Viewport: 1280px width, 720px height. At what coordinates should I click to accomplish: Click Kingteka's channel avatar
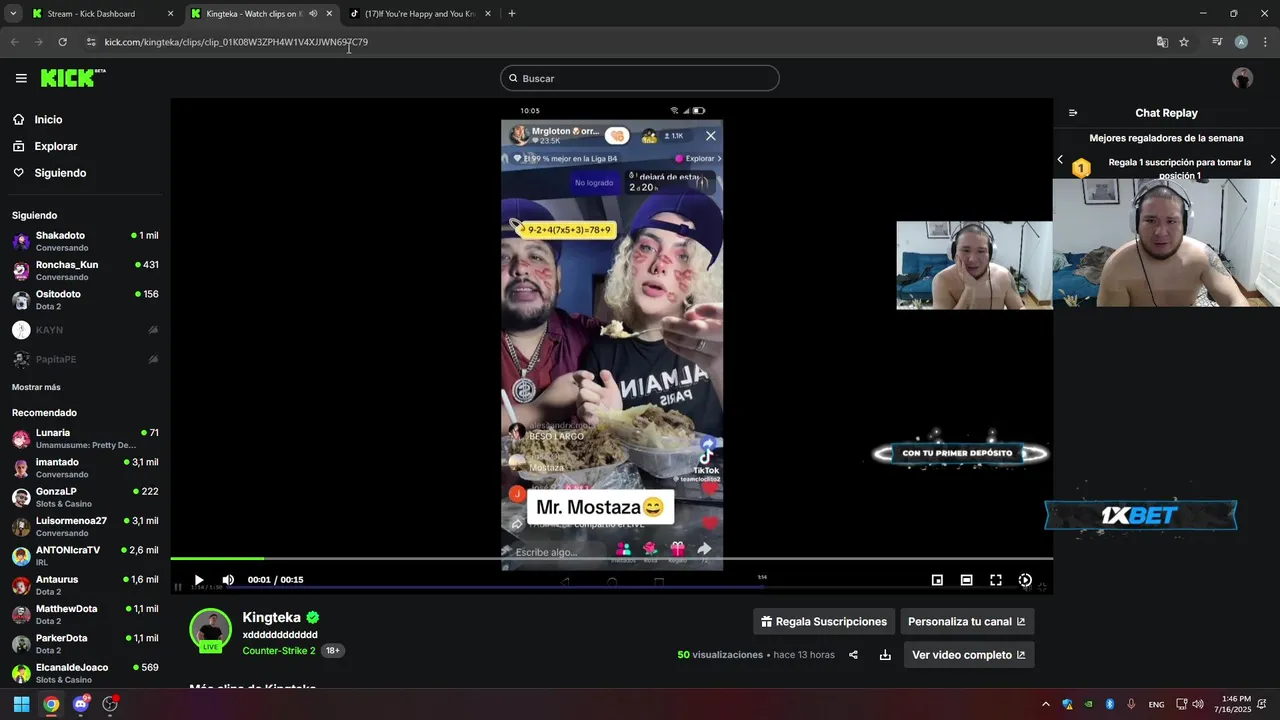click(x=210, y=630)
